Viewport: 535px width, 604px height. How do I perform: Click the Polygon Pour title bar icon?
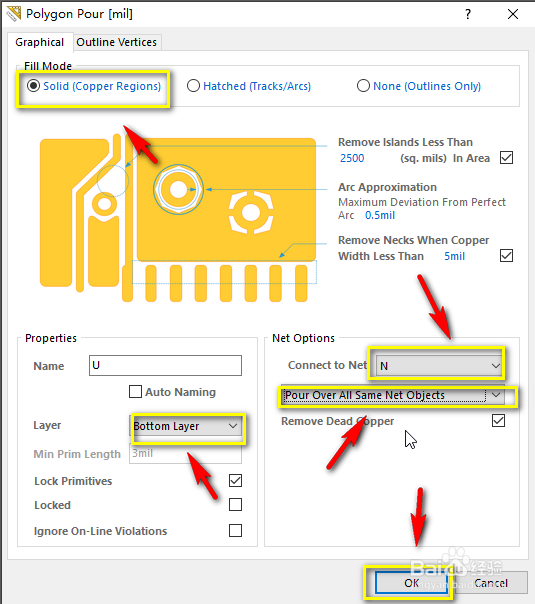[13, 14]
